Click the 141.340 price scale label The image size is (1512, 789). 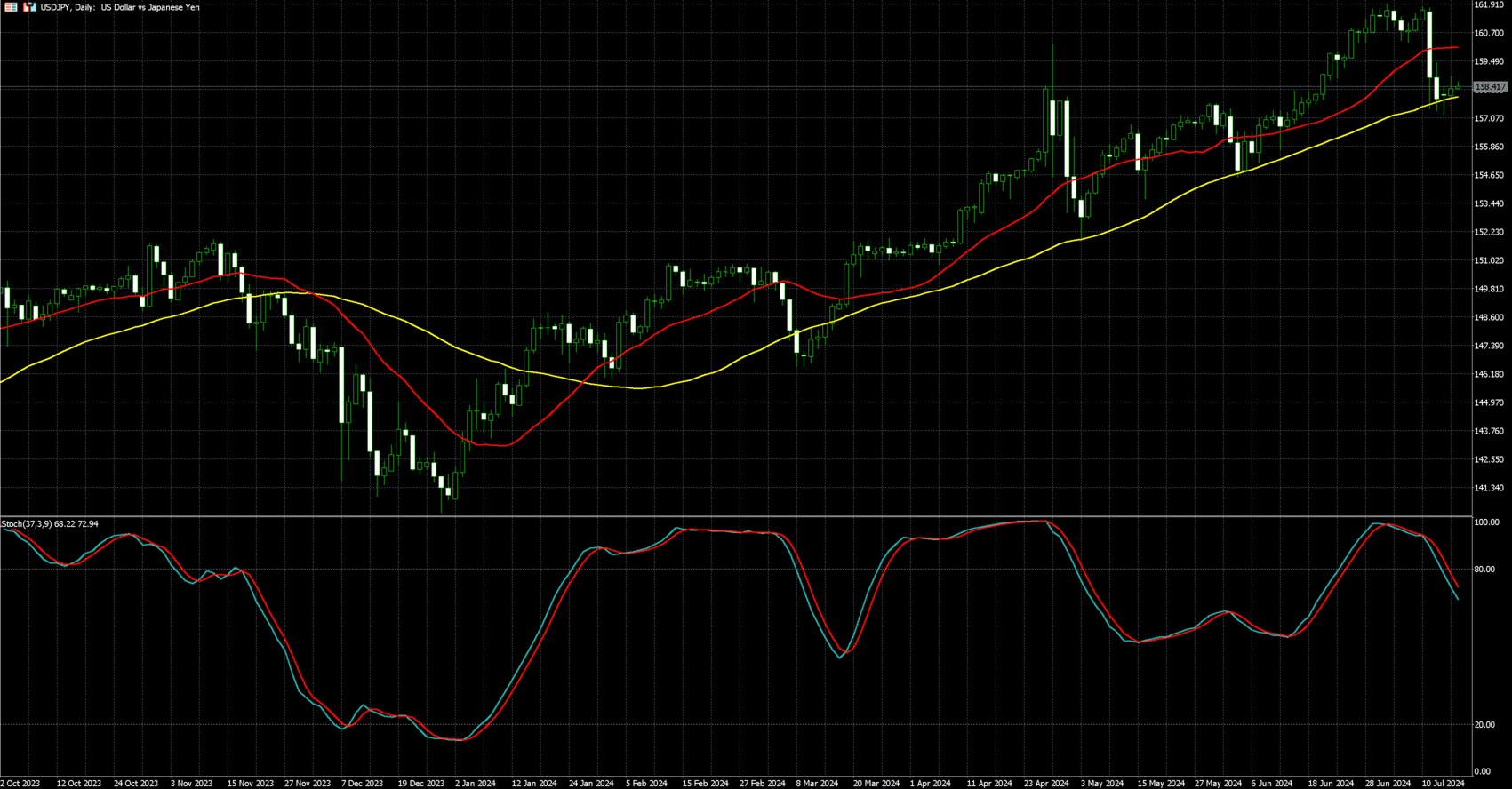(1489, 488)
